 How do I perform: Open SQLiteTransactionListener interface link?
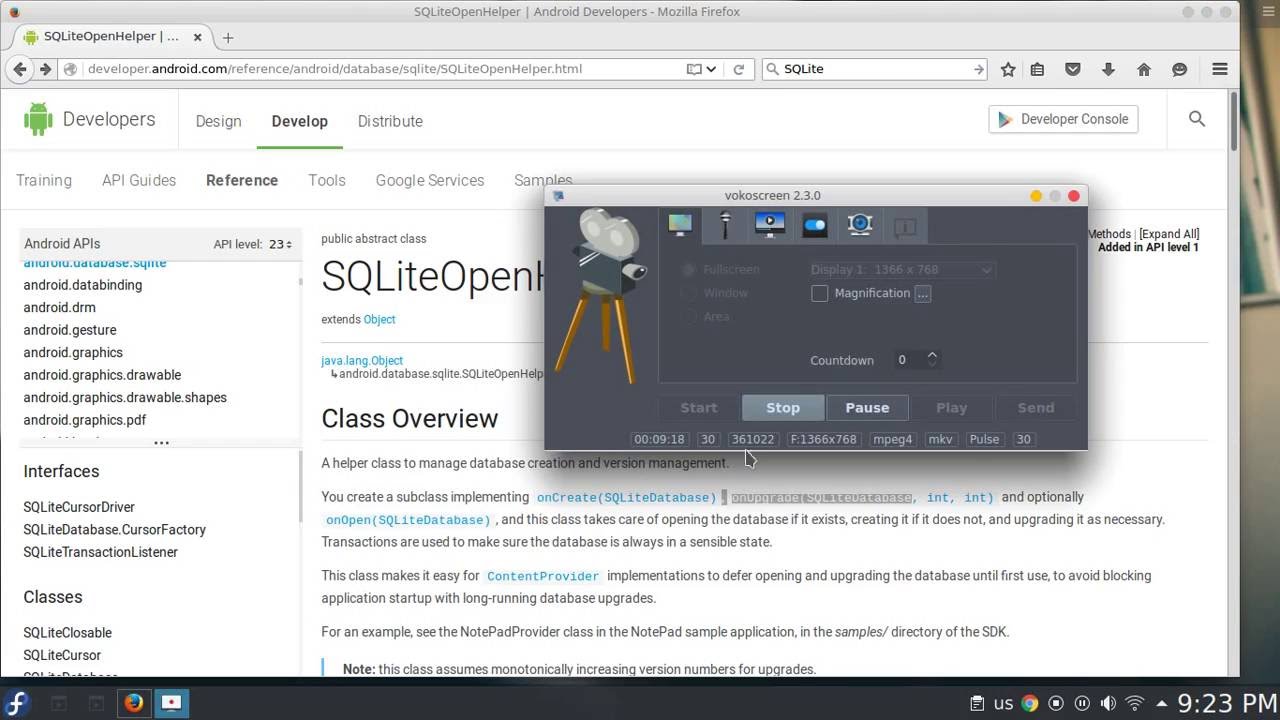click(x=100, y=552)
